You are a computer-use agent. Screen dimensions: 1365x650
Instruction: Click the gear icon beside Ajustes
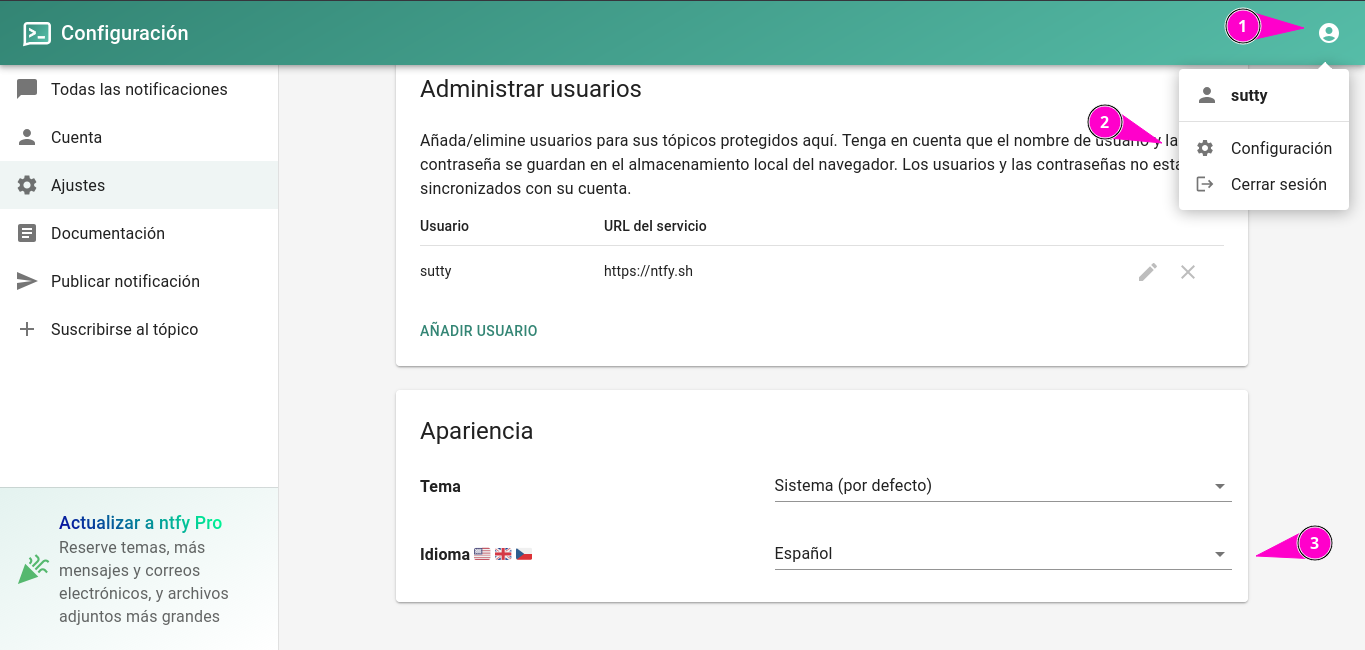click(x=27, y=185)
